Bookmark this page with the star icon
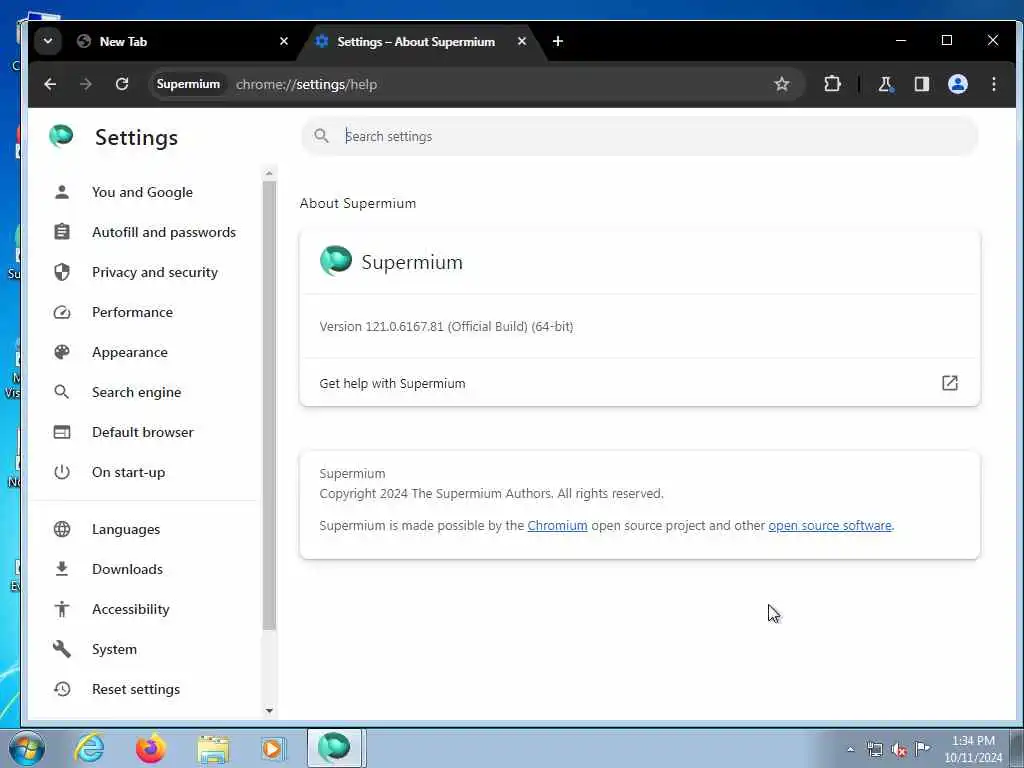Image resolution: width=1024 pixels, height=768 pixels. (782, 84)
